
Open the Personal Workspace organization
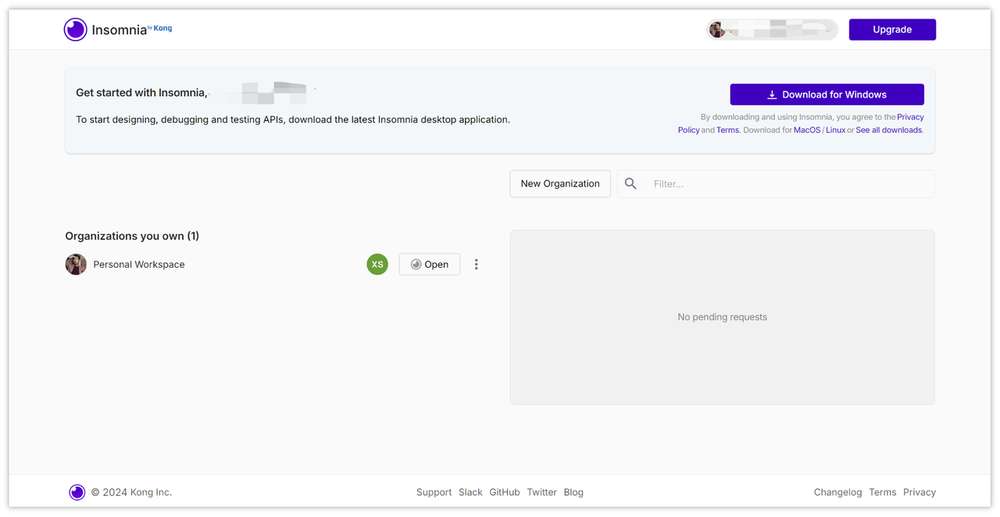tap(429, 264)
